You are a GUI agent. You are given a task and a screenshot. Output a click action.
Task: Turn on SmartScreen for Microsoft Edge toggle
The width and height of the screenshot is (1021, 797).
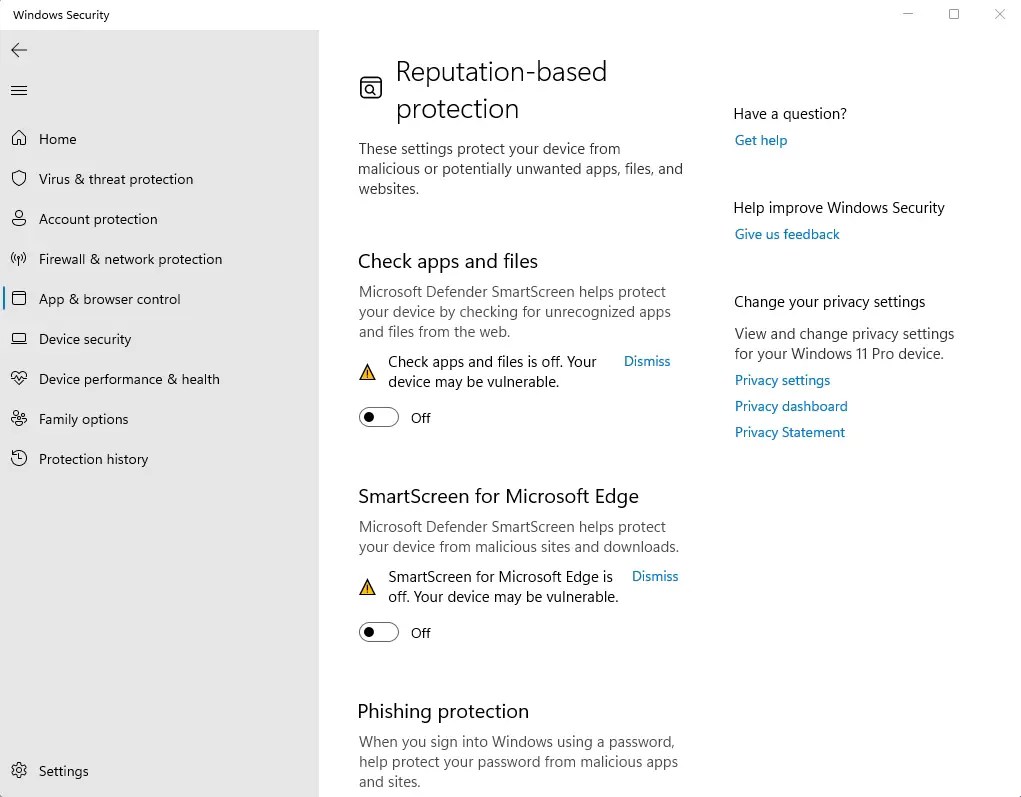pos(379,633)
